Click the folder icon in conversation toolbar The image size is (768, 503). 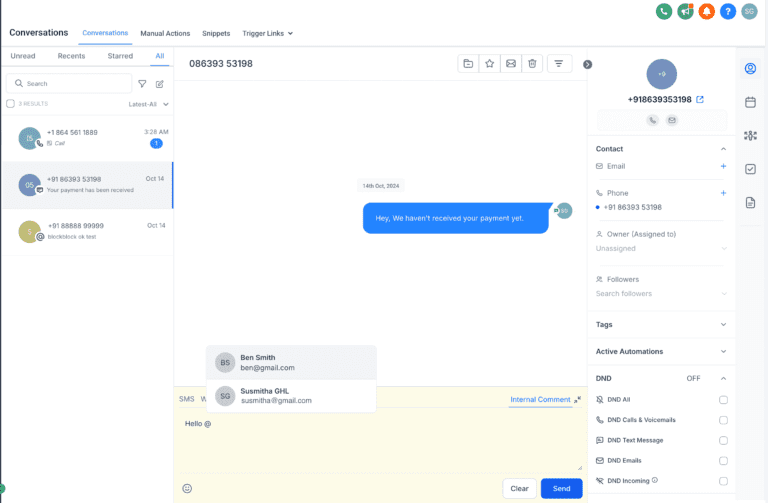468,64
